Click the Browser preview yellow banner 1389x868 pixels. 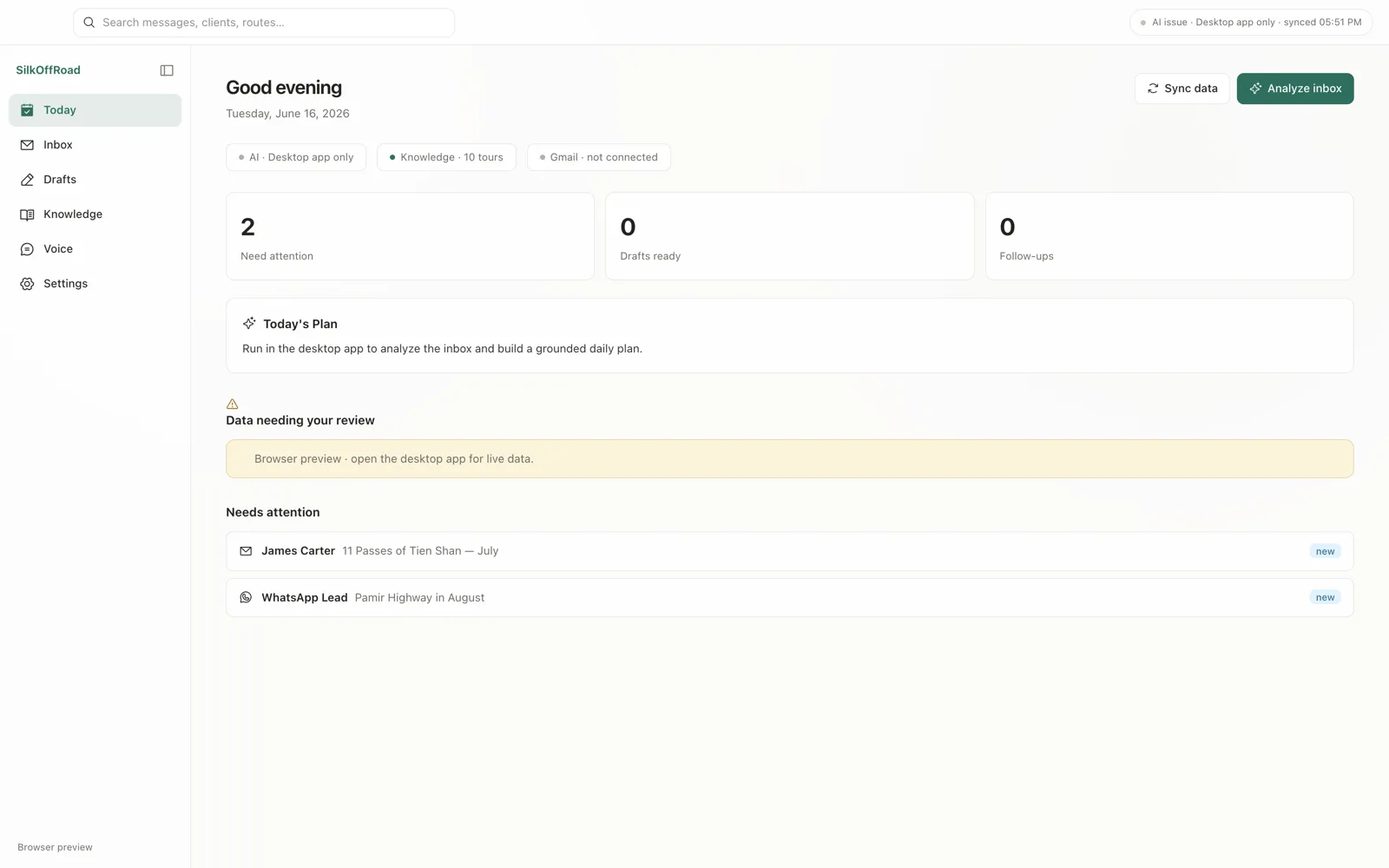(x=789, y=458)
